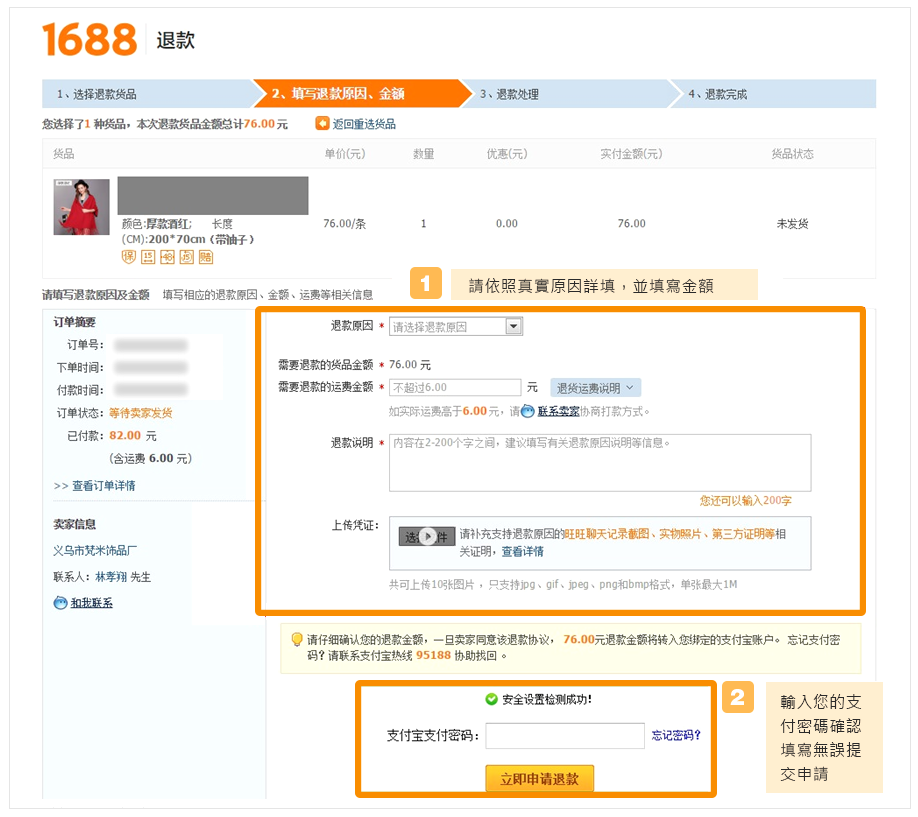Click the 赔 compensation badge icon
Screen dimensions: 918x817
206,257
